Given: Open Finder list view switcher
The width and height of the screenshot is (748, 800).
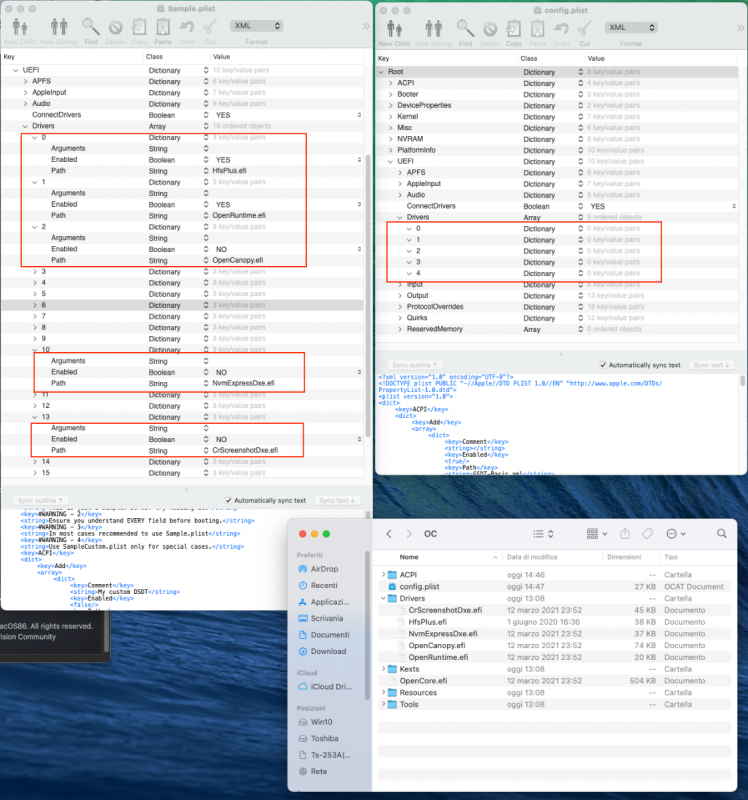Looking at the screenshot, I should click(x=543, y=534).
